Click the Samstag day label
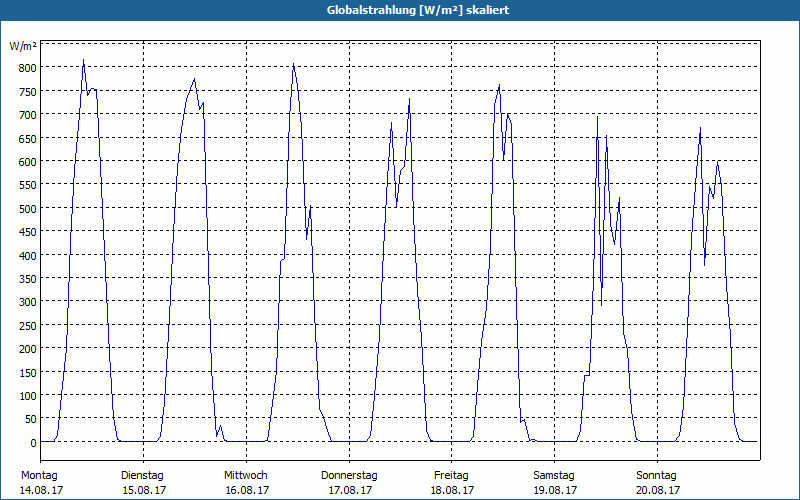Image resolution: width=800 pixels, height=500 pixels. 554,476
